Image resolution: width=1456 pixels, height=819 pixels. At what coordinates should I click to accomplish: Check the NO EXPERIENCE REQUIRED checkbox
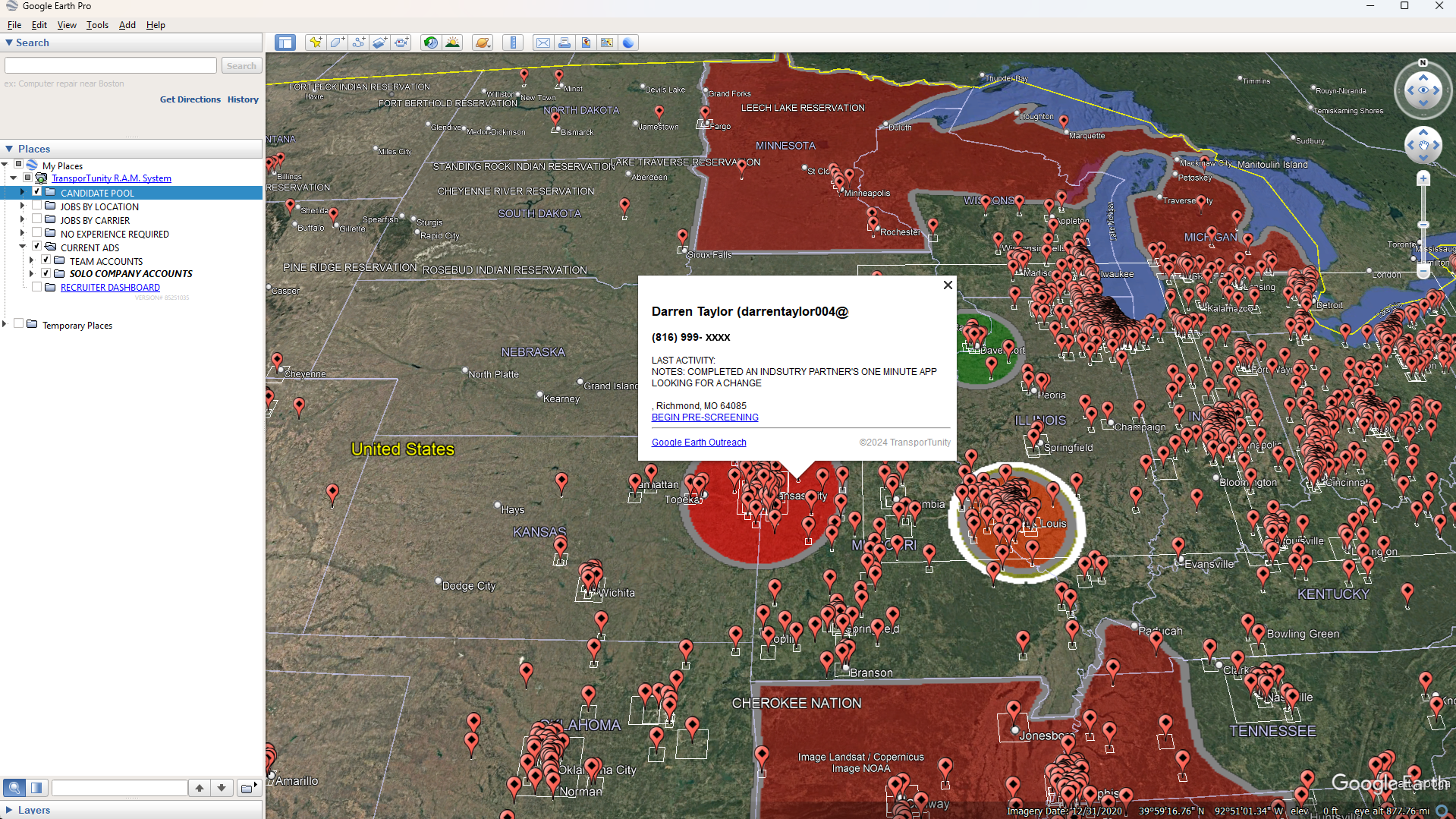36,233
